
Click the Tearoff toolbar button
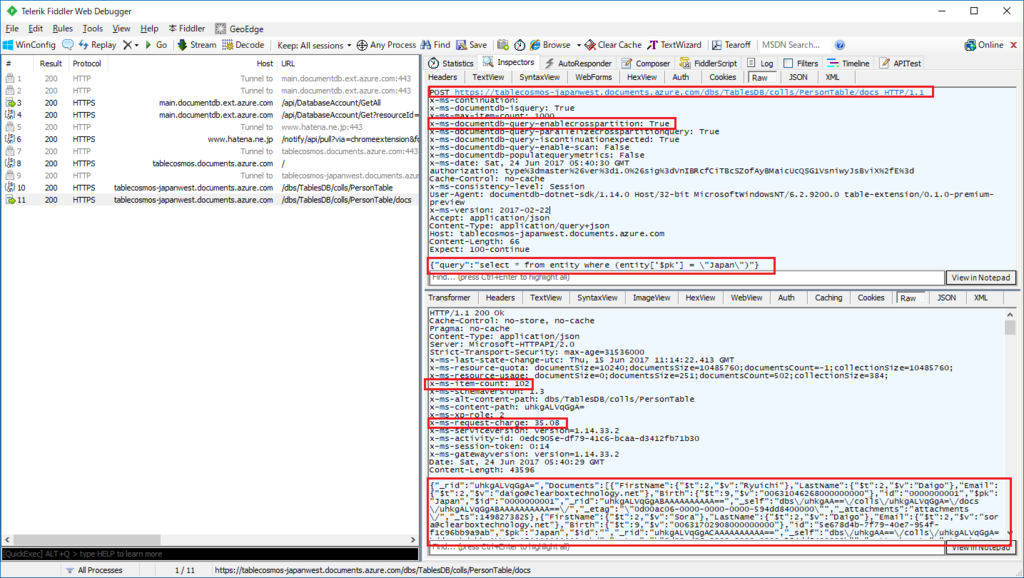731,45
